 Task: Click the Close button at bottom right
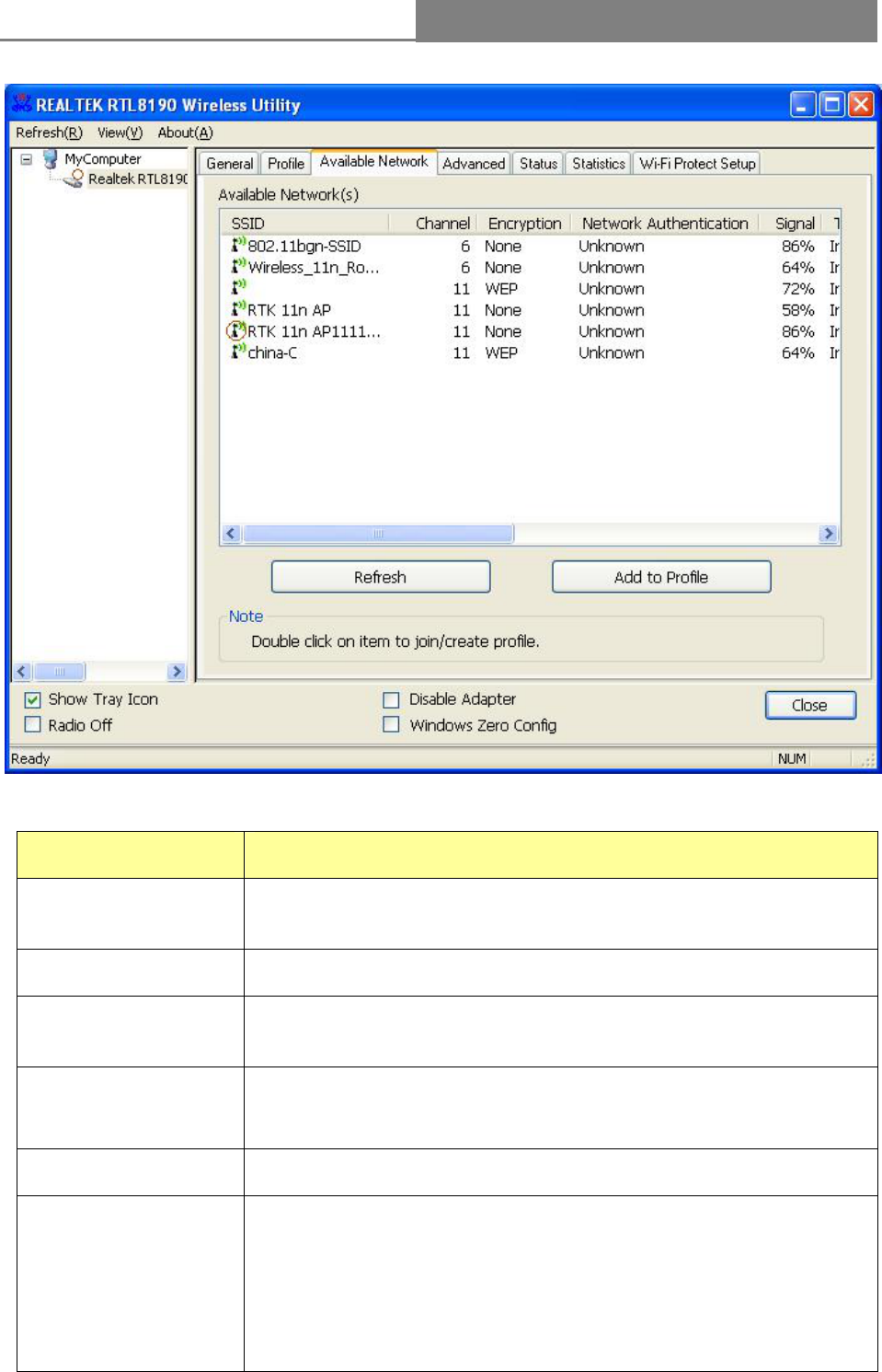(810, 705)
